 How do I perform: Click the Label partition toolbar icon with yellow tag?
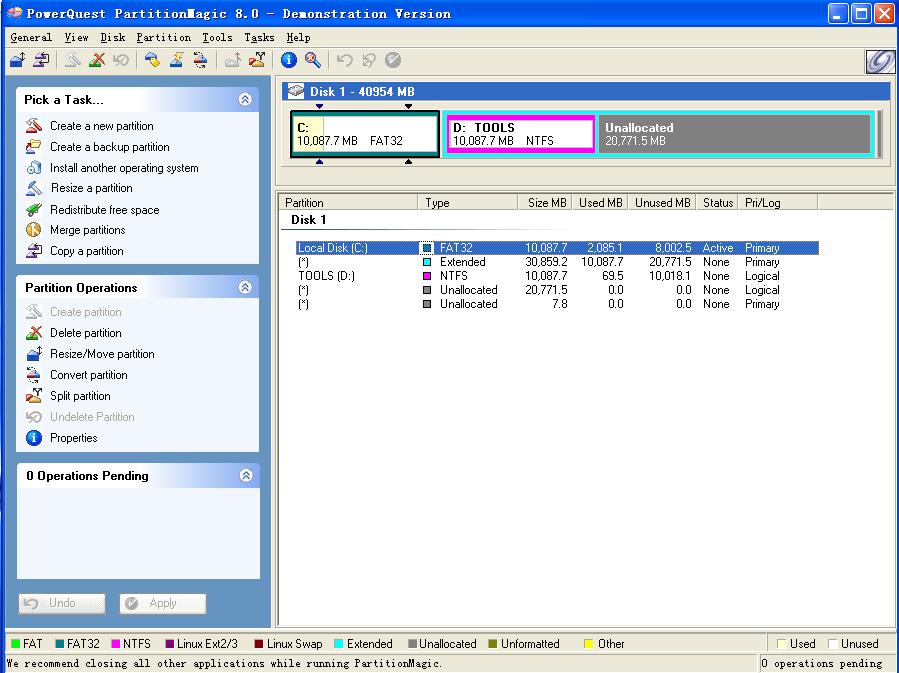point(153,60)
